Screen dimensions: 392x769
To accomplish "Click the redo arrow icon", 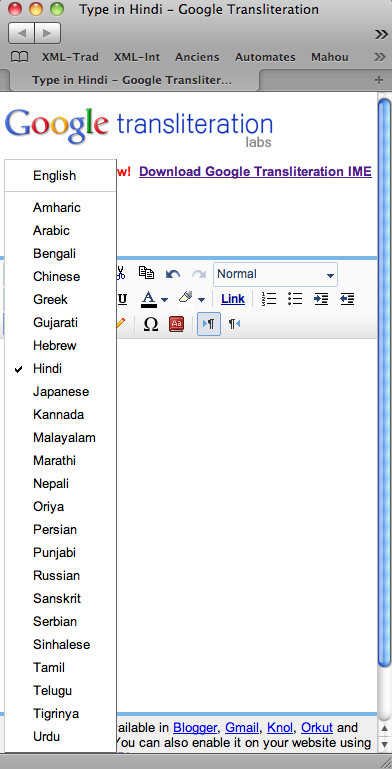I will tap(198, 274).
